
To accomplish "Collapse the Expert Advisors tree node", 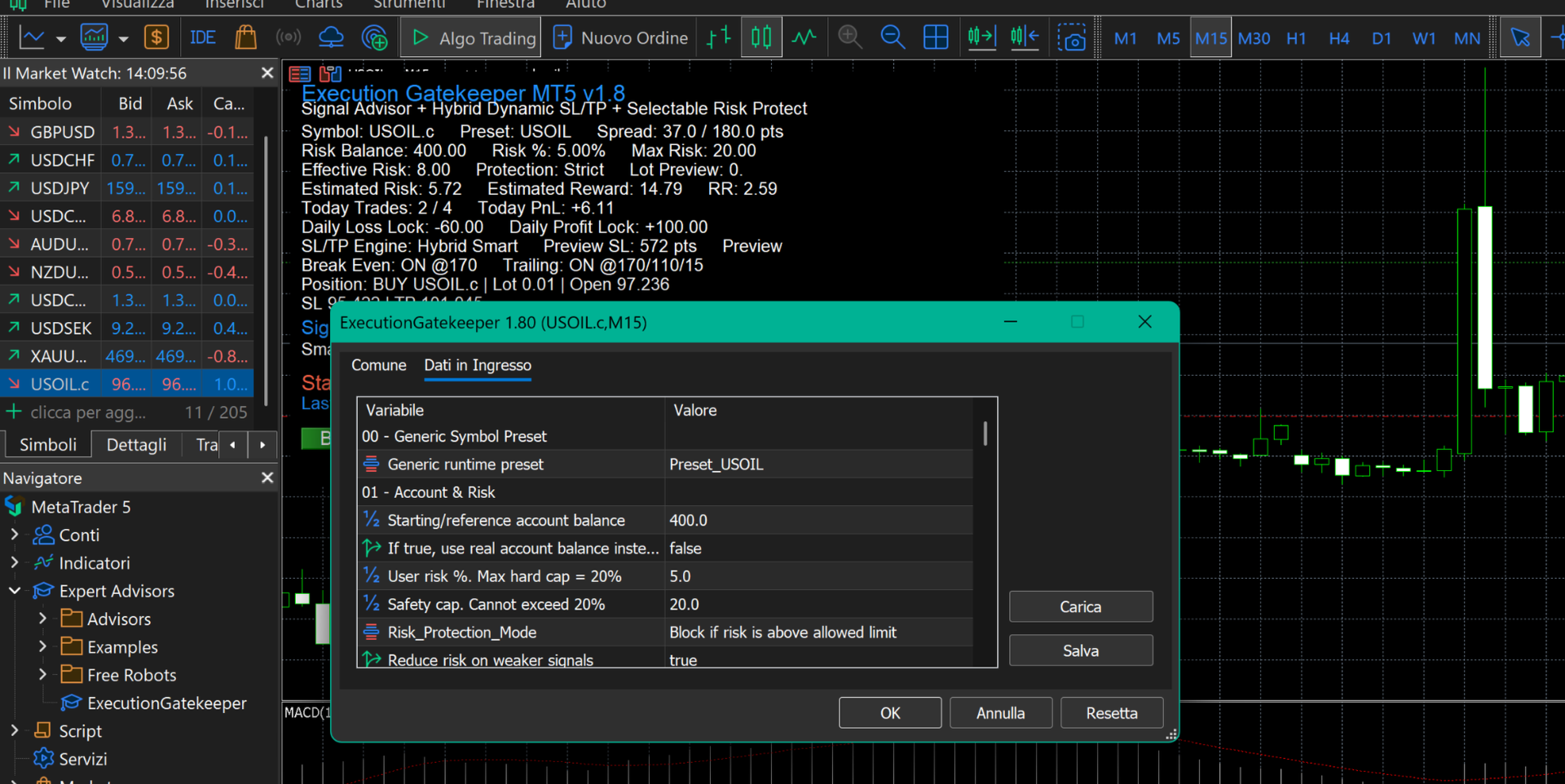I will (x=15, y=591).
